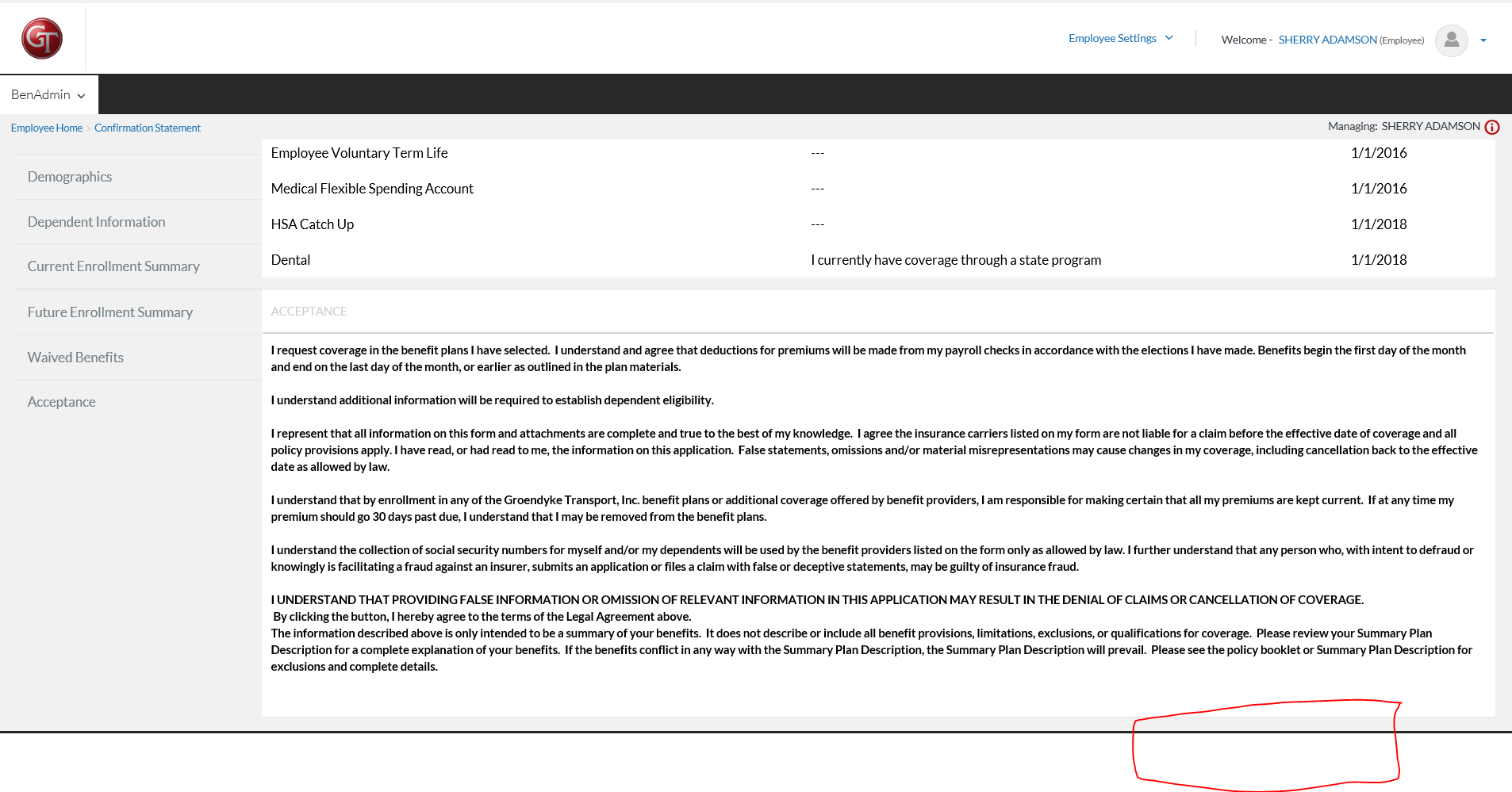
Task: Select the Medical Flexible Spending Account row
Action: 372,189
